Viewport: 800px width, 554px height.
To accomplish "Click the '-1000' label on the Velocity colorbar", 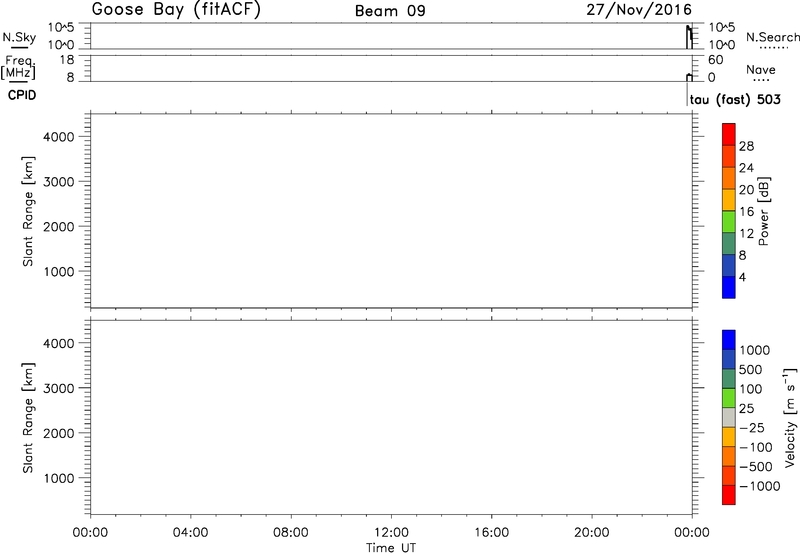I will coord(760,486).
